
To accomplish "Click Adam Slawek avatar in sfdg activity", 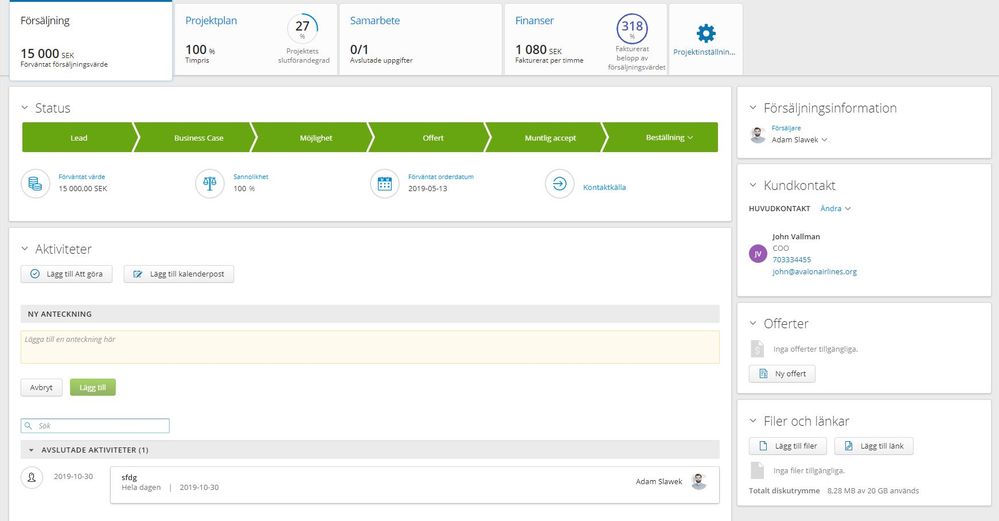I will tap(699, 482).
